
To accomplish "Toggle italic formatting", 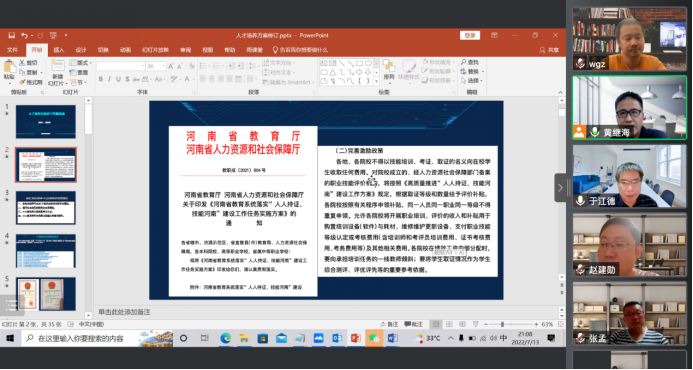I will click(109, 79).
